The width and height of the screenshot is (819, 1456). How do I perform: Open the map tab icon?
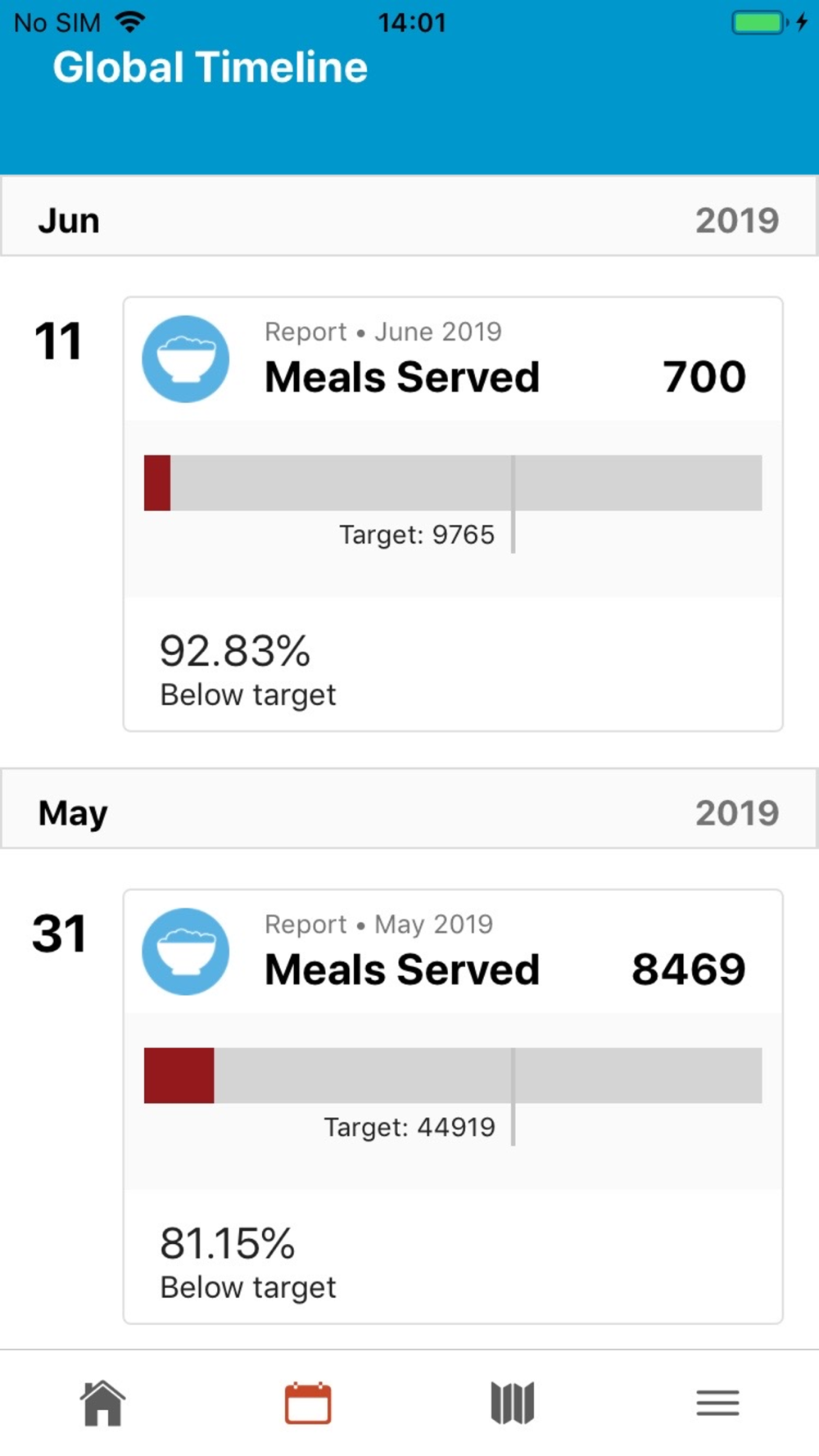(513, 1403)
